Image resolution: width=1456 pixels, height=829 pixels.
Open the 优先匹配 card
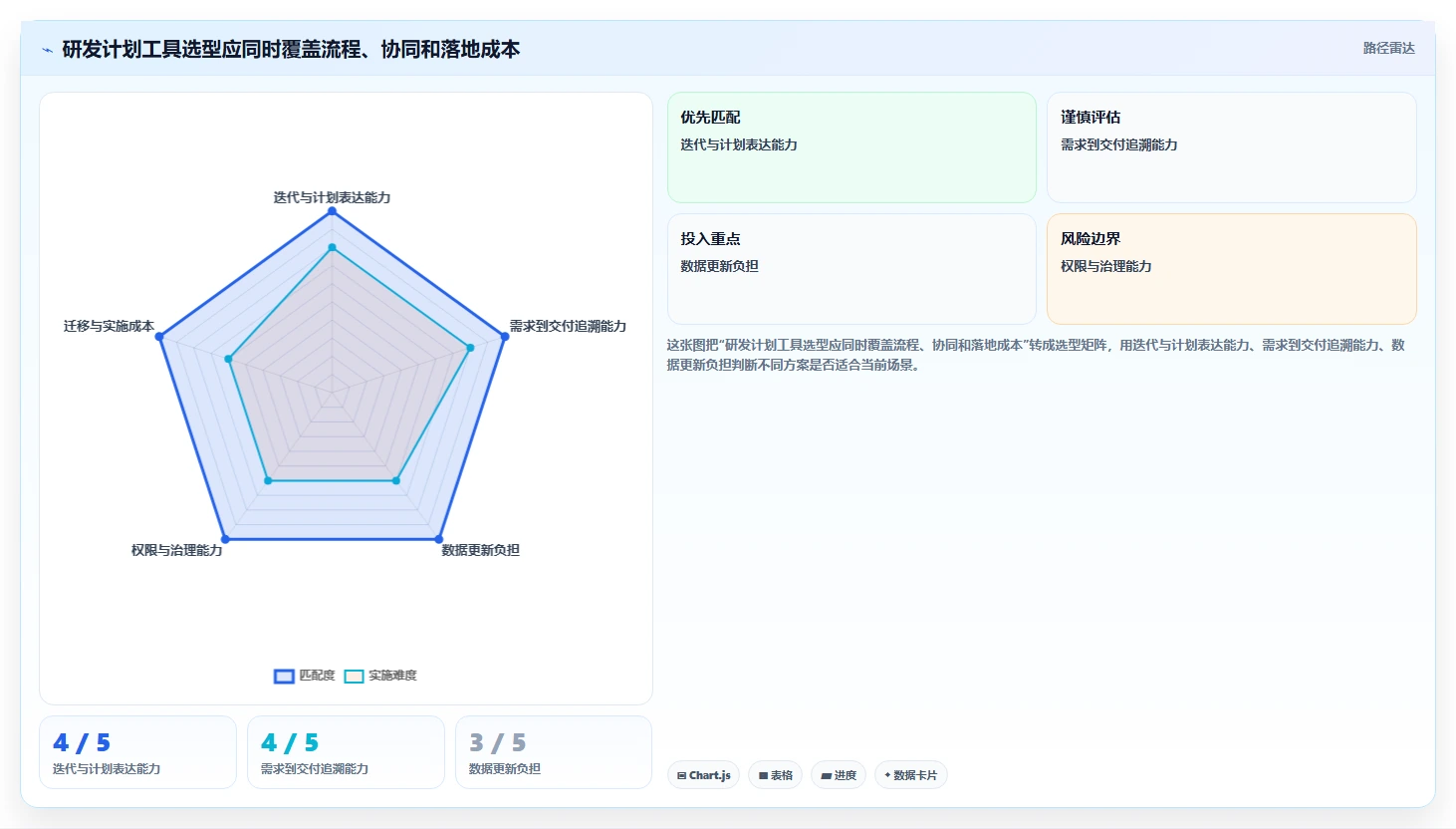[x=851, y=147]
